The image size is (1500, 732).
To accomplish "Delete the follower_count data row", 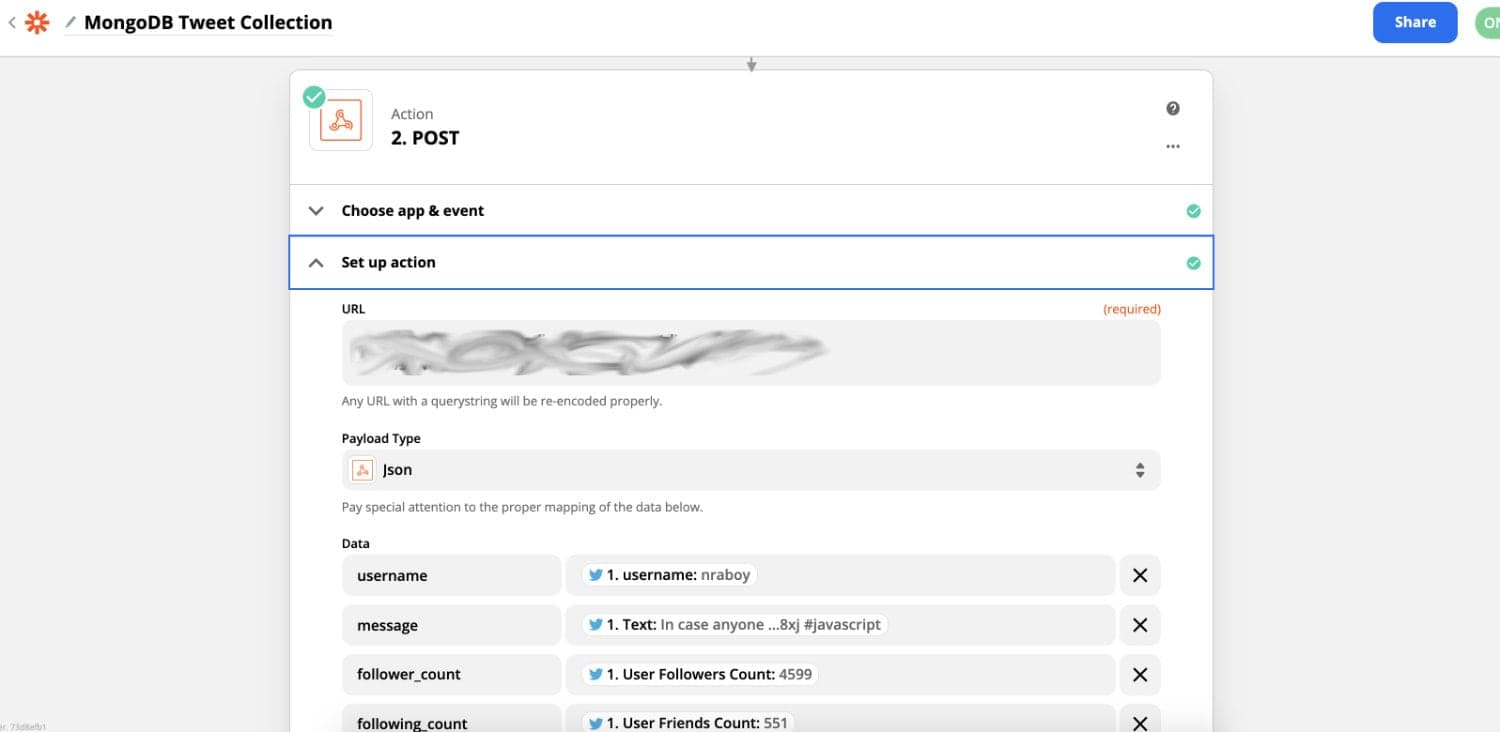I will tap(1139, 674).
